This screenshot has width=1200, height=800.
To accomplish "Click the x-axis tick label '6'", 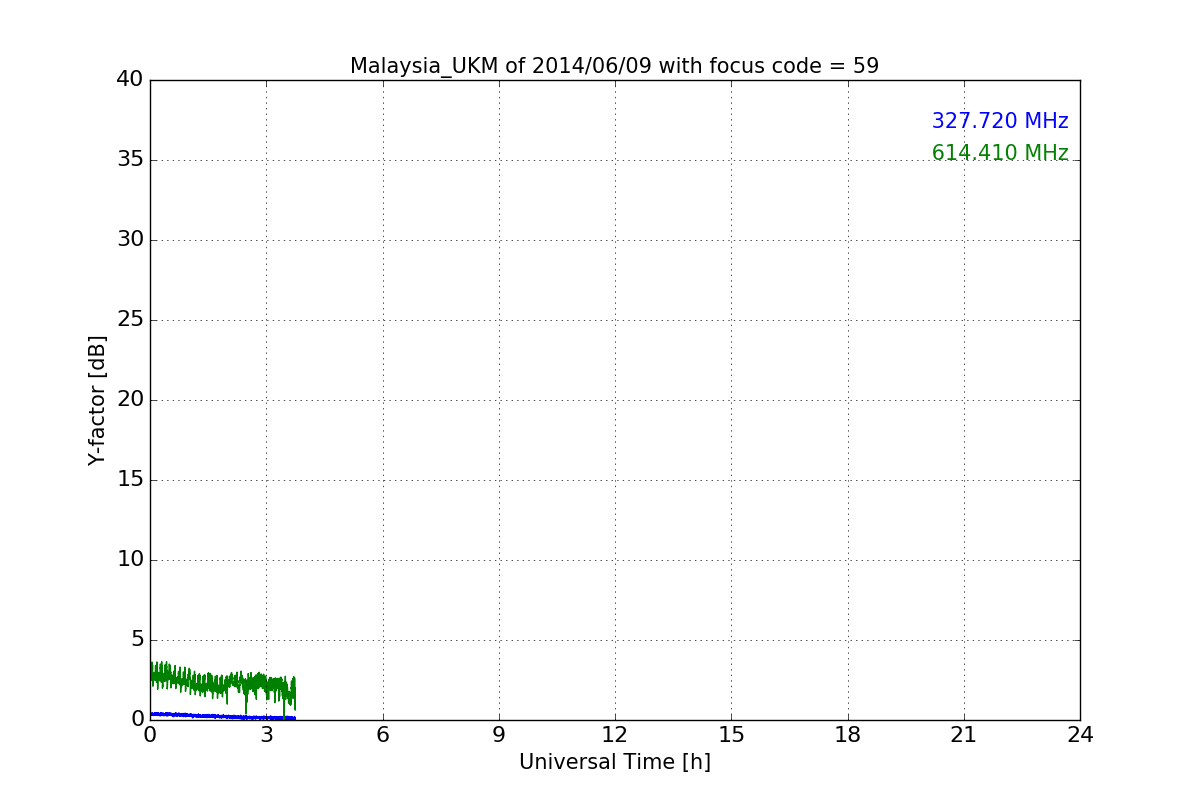I will [x=382, y=735].
